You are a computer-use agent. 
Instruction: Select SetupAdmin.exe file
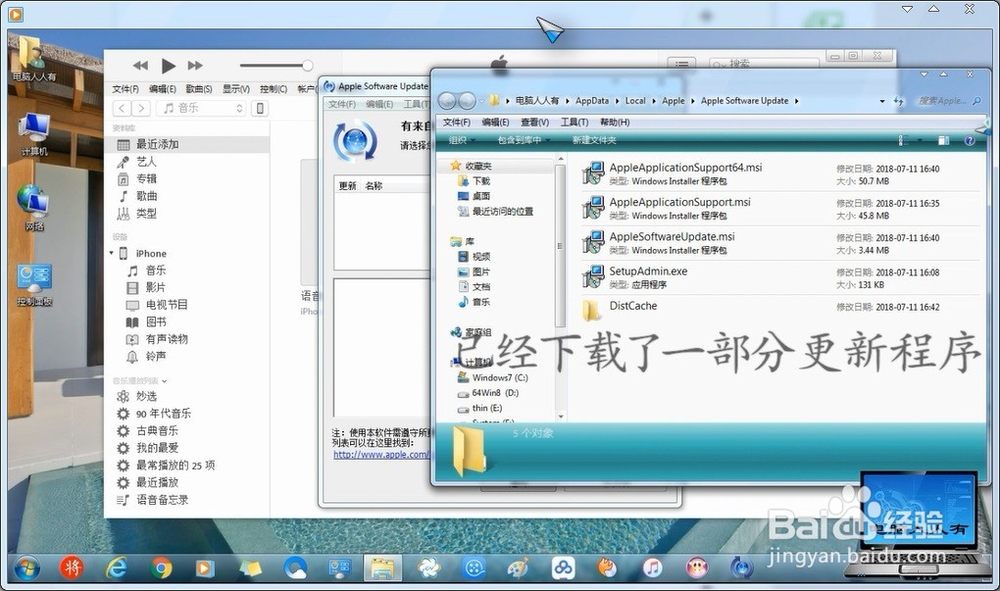[x=781, y=277]
